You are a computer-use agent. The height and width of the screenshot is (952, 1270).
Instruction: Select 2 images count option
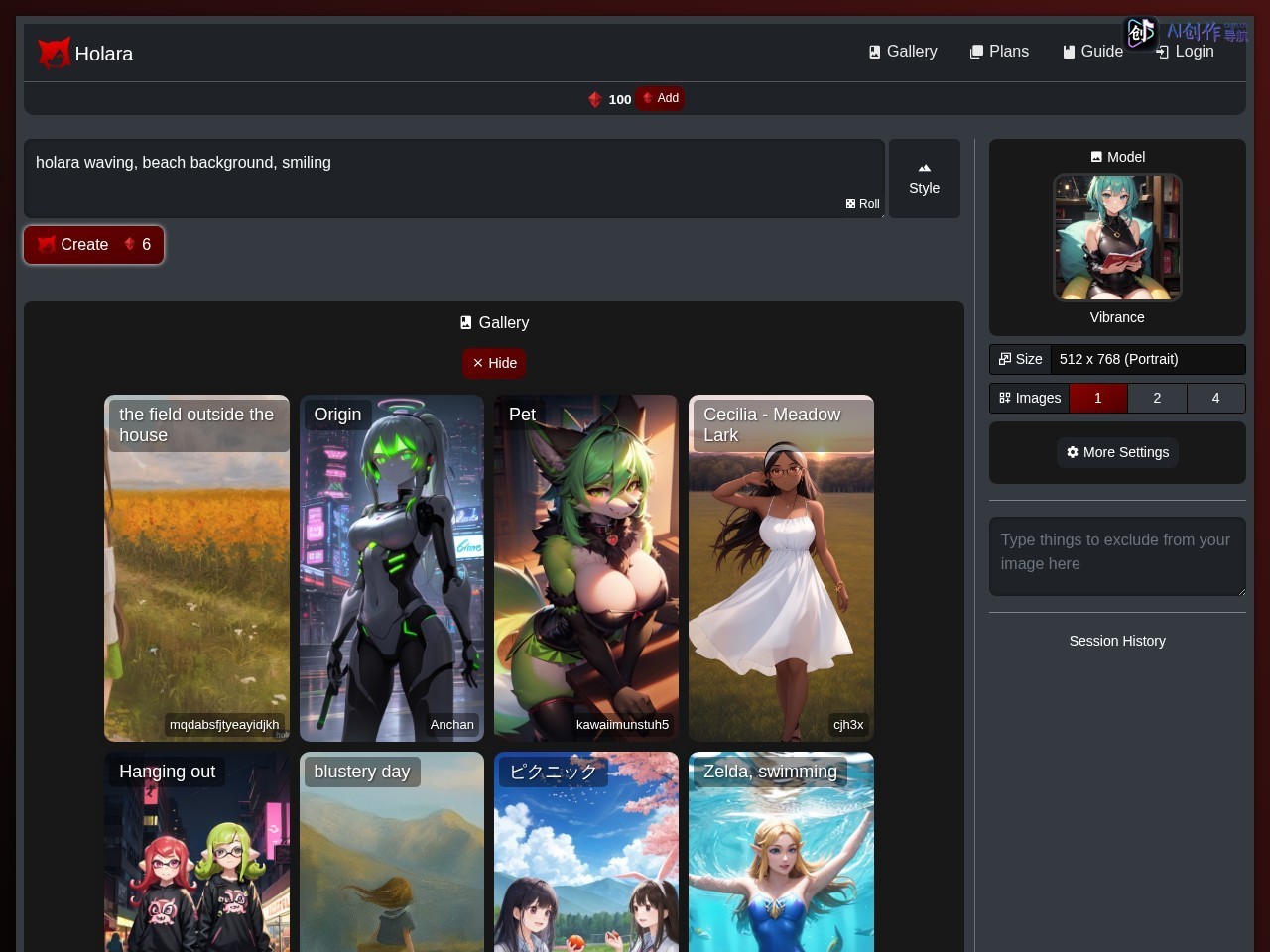pyautogui.click(x=1157, y=398)
